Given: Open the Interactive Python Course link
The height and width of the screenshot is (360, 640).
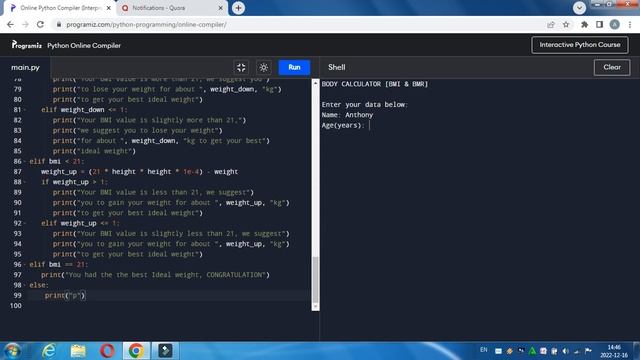Looking at the screenshot, I should 580,45.
